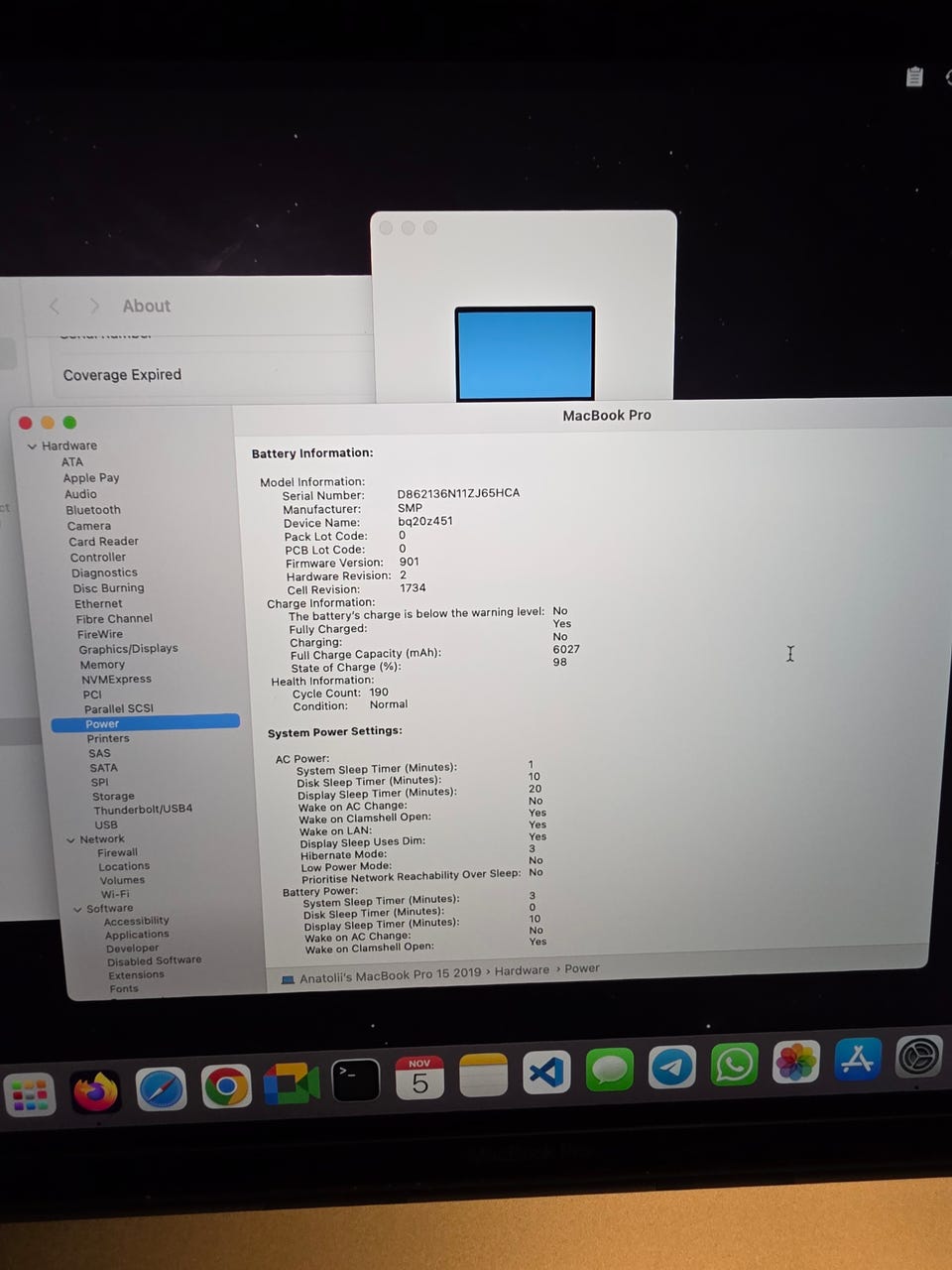Select Graphics/Displays in the sidebar
This screenshot has width=952, height=1270.
coord(129,649)
